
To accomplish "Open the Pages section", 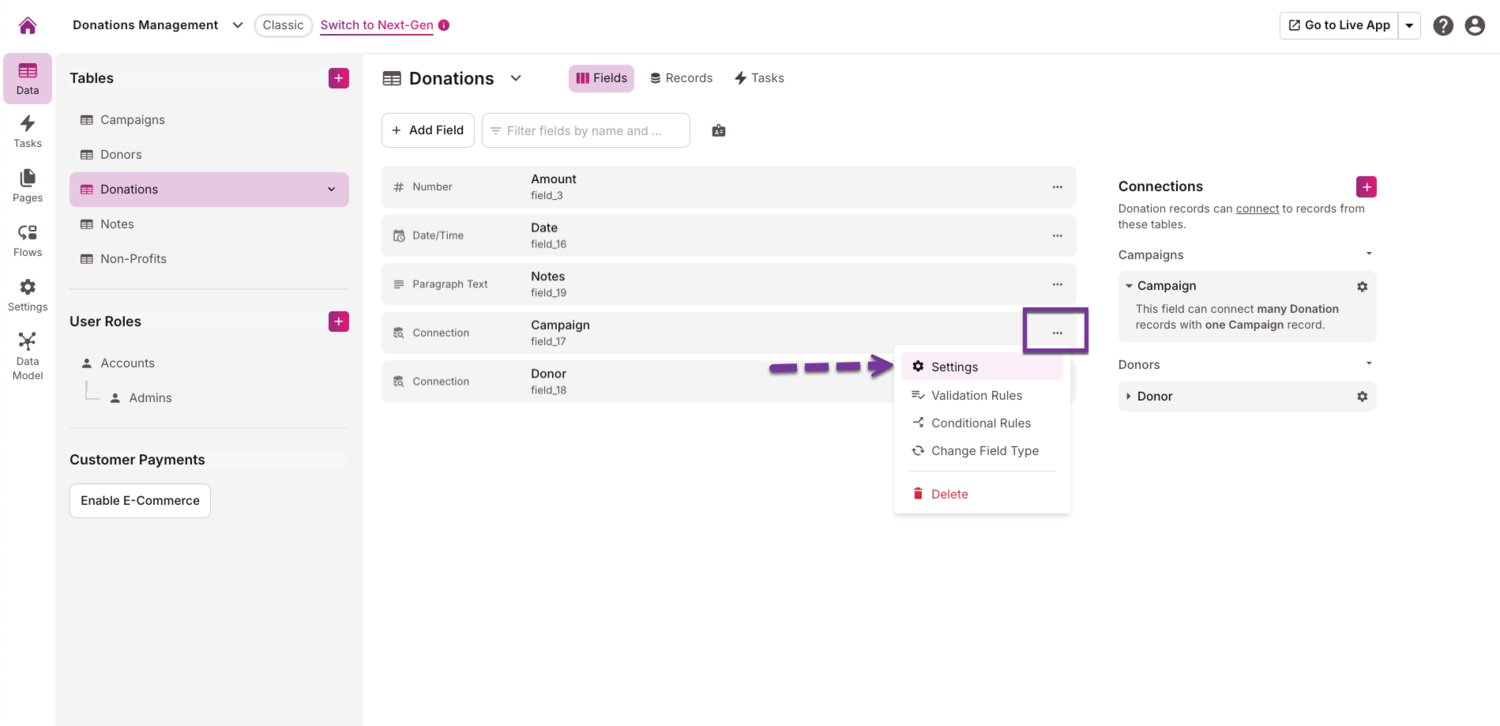I will [x=27, y=185].
